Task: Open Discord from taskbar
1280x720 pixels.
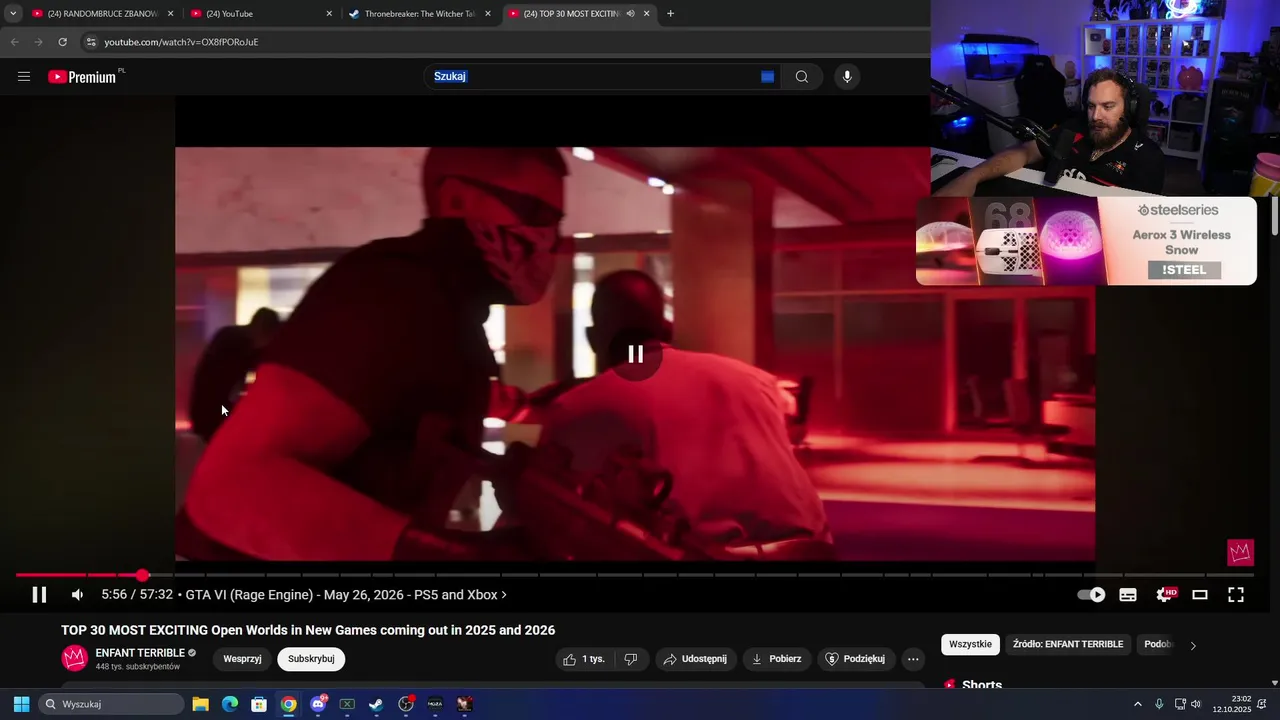Action: (x=318, y=704)
